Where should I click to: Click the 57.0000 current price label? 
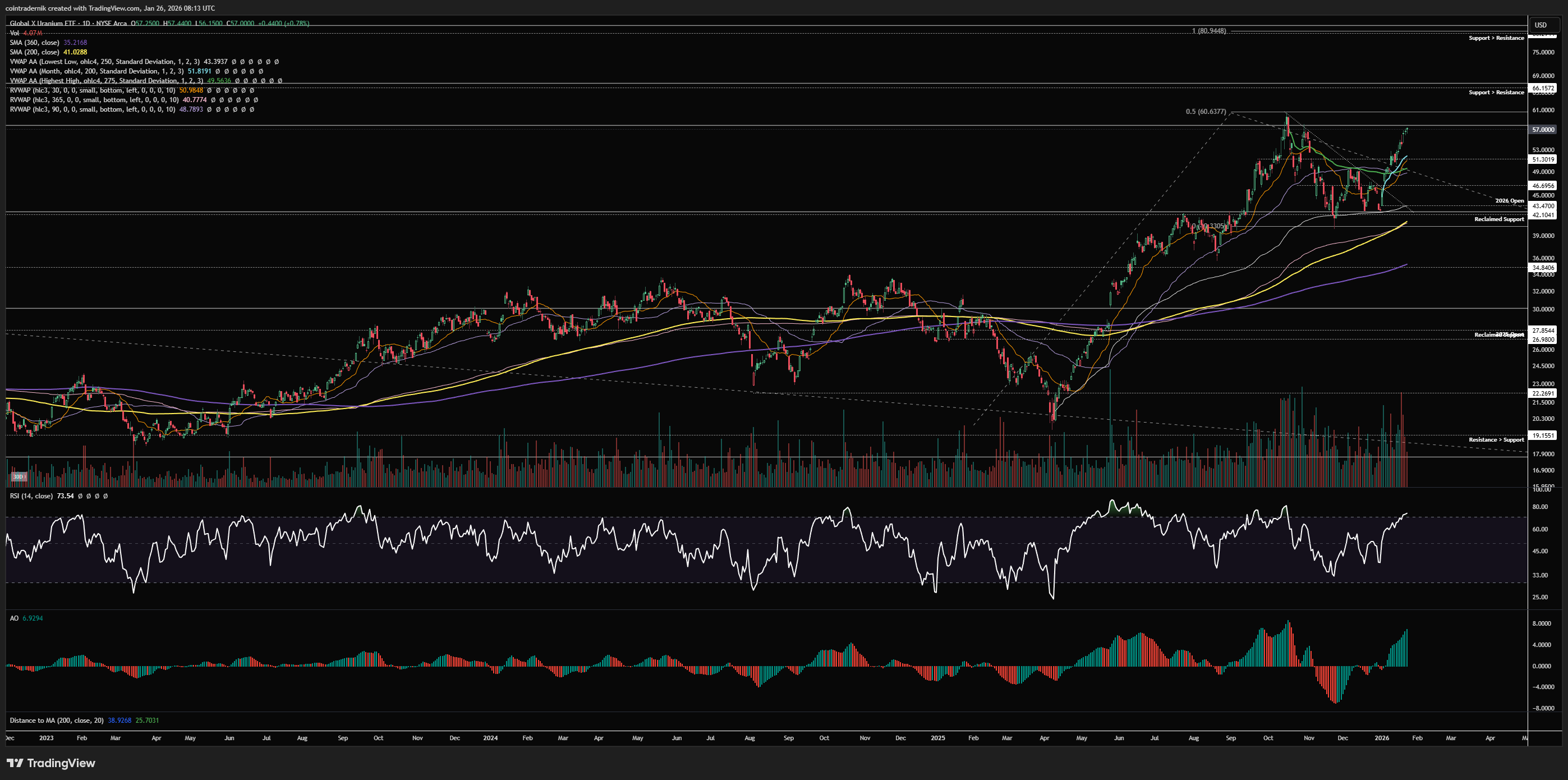tap(1543, 130)
